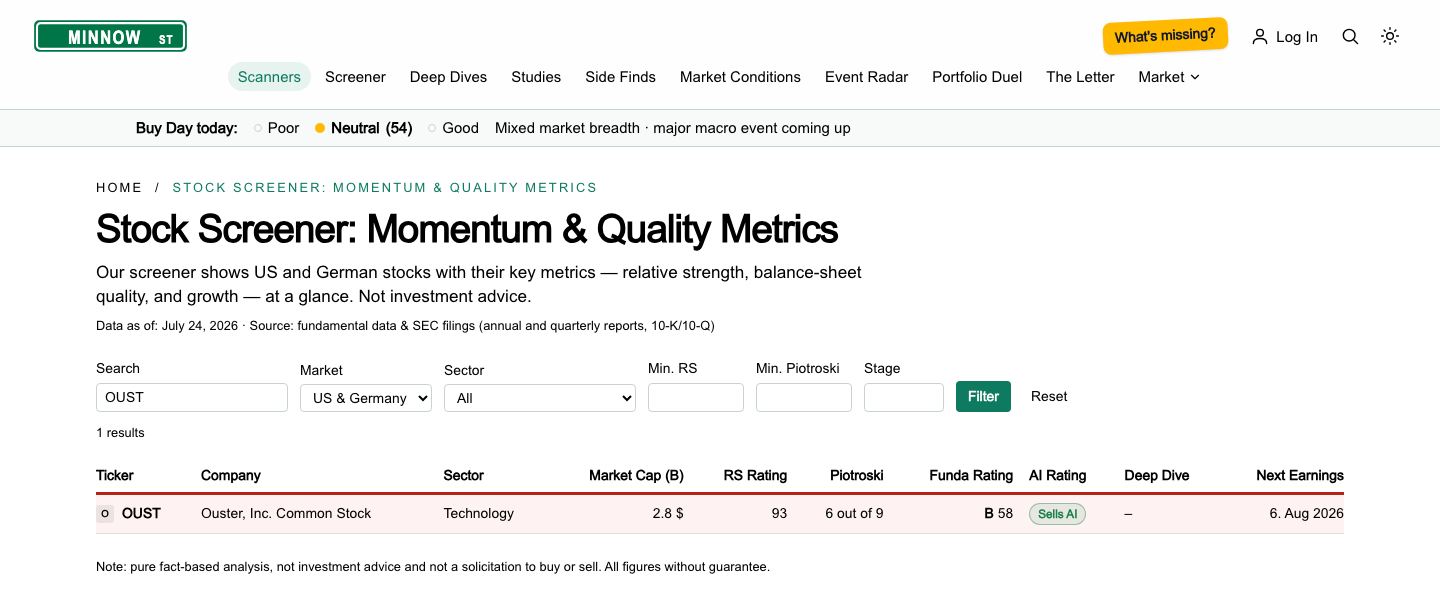Toggle the light/dark theme sun icon
The image size is (1440, 610).
pos(1390,37)
